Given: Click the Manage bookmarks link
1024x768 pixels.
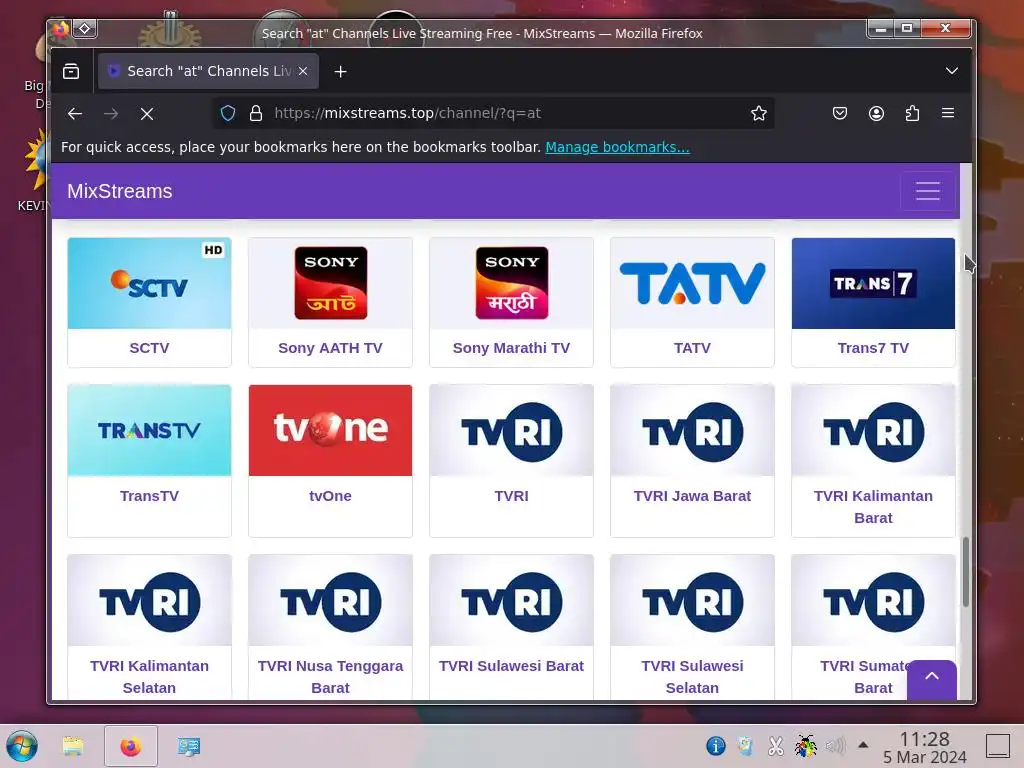Looking at the screenshot, I should coord(617,147).
